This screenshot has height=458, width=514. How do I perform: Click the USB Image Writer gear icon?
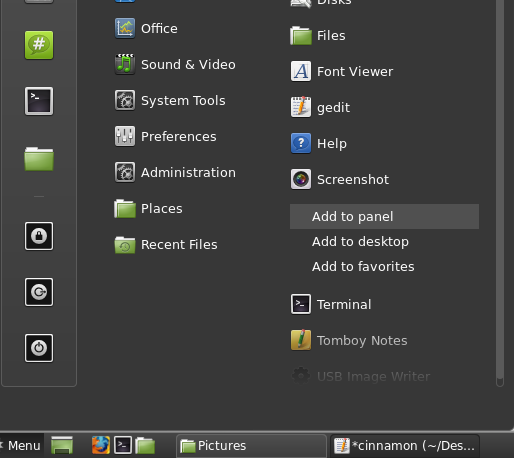(301, 376)
